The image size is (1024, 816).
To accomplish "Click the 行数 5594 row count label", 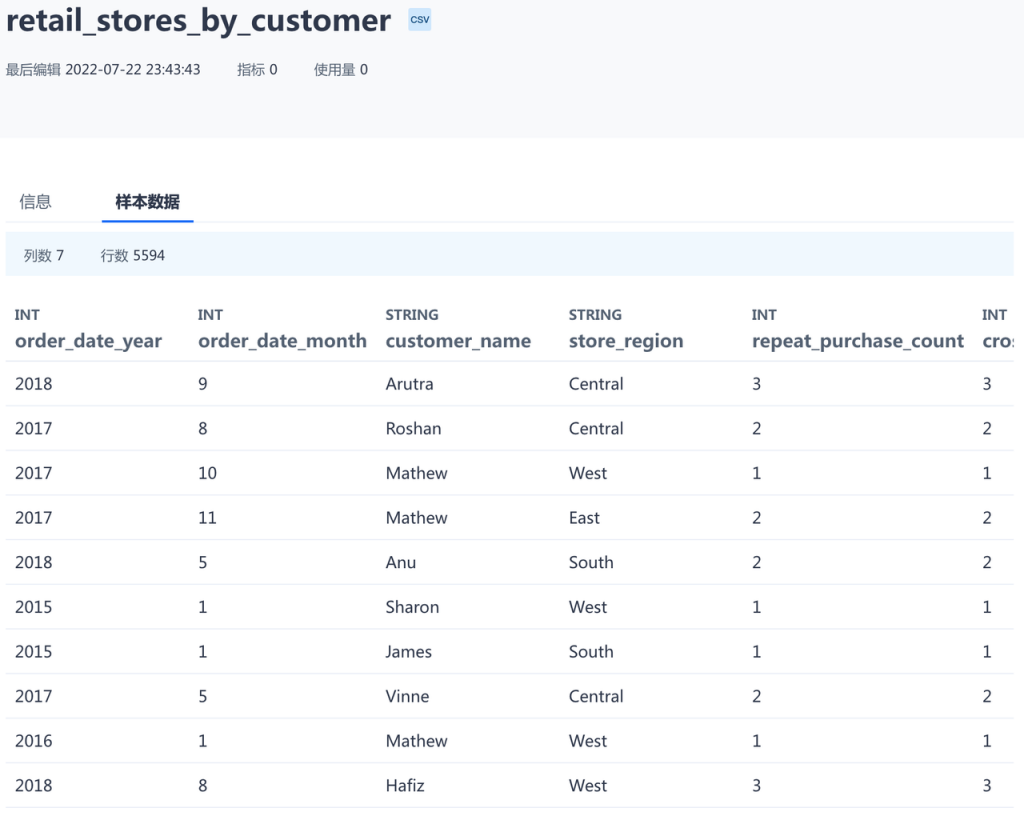I will point(133,256).
